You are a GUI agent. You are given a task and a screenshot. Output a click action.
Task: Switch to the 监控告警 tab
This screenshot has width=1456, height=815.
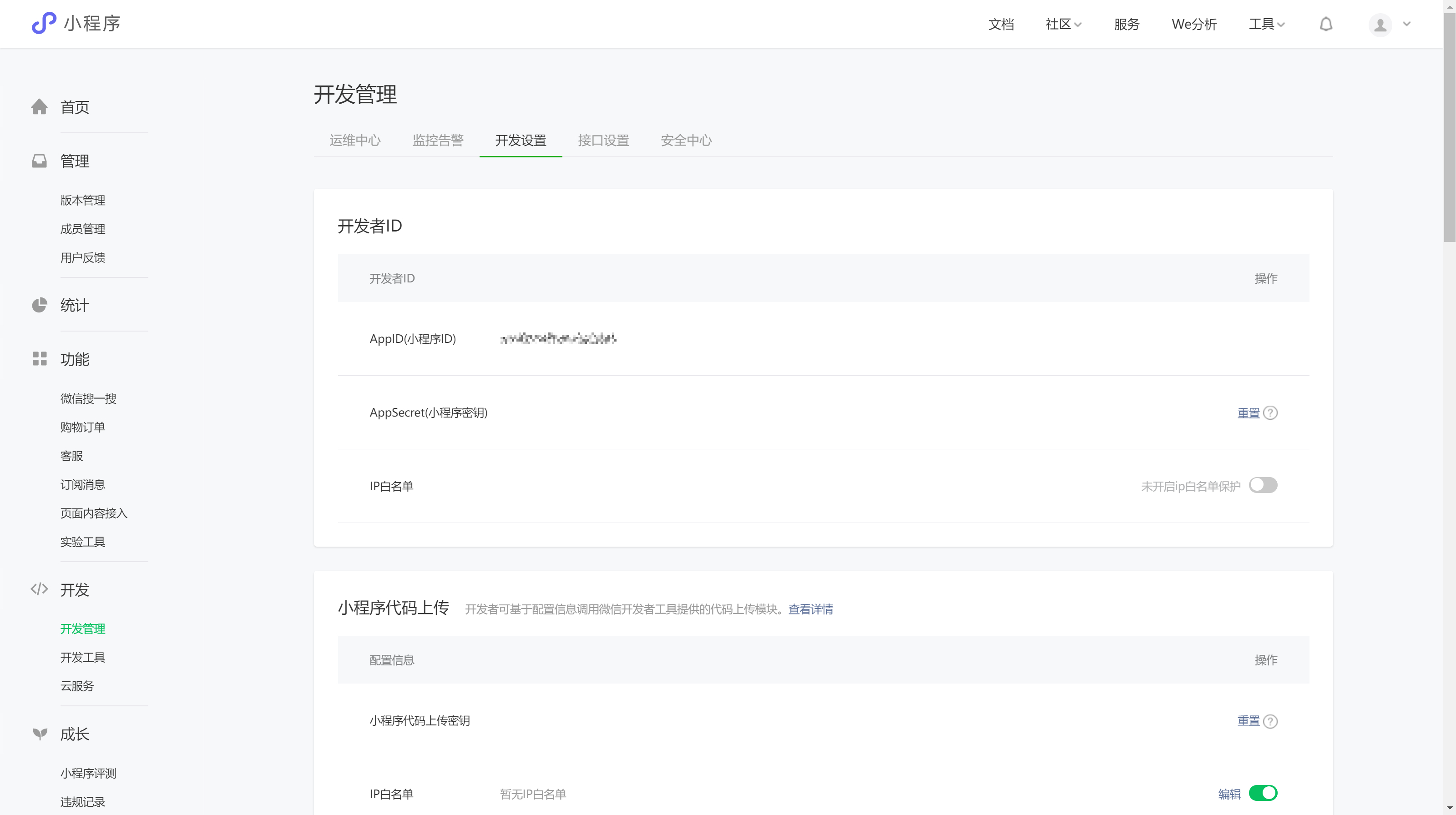click(x=438, y=140)
